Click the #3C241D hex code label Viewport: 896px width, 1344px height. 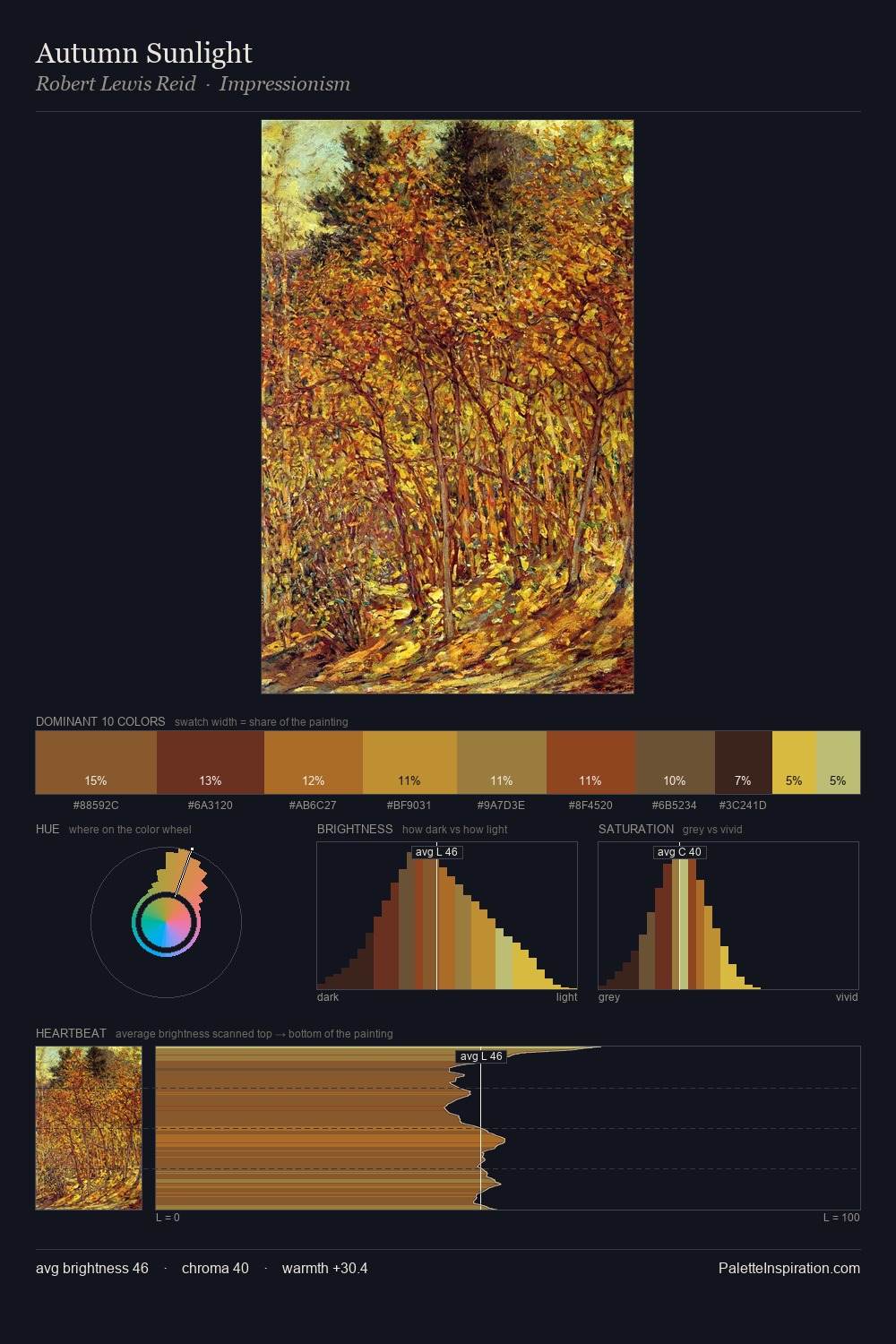(743, 806)
